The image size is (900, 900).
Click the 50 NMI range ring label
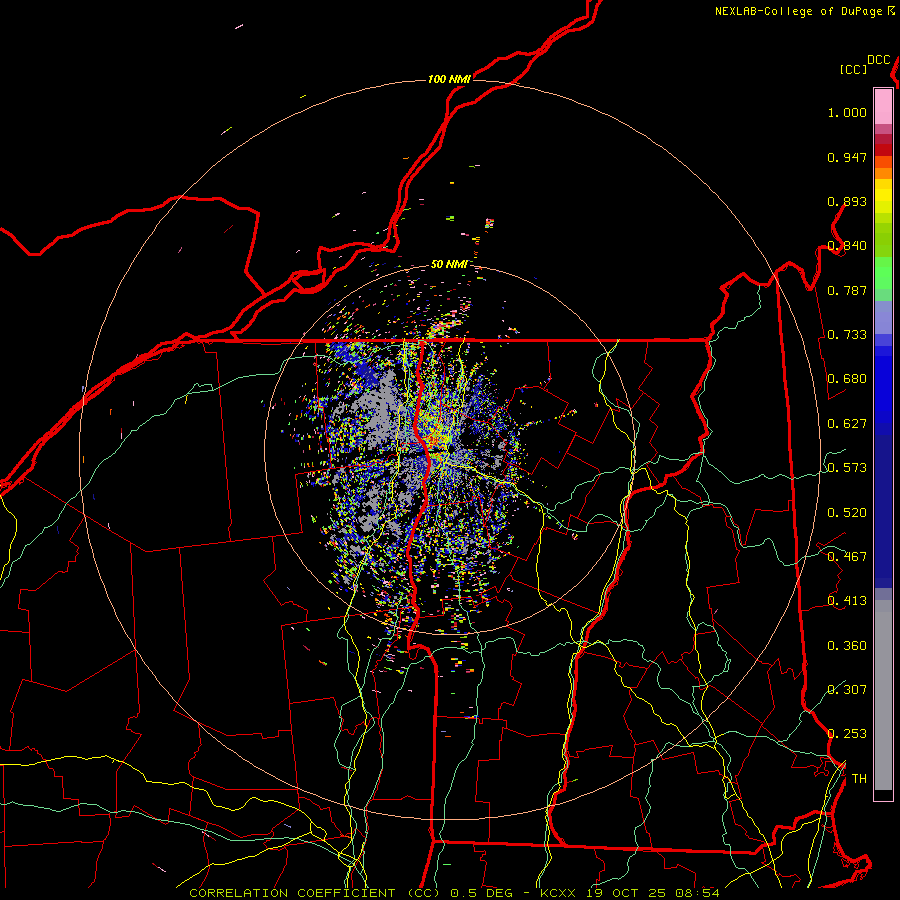pos(449,264)
